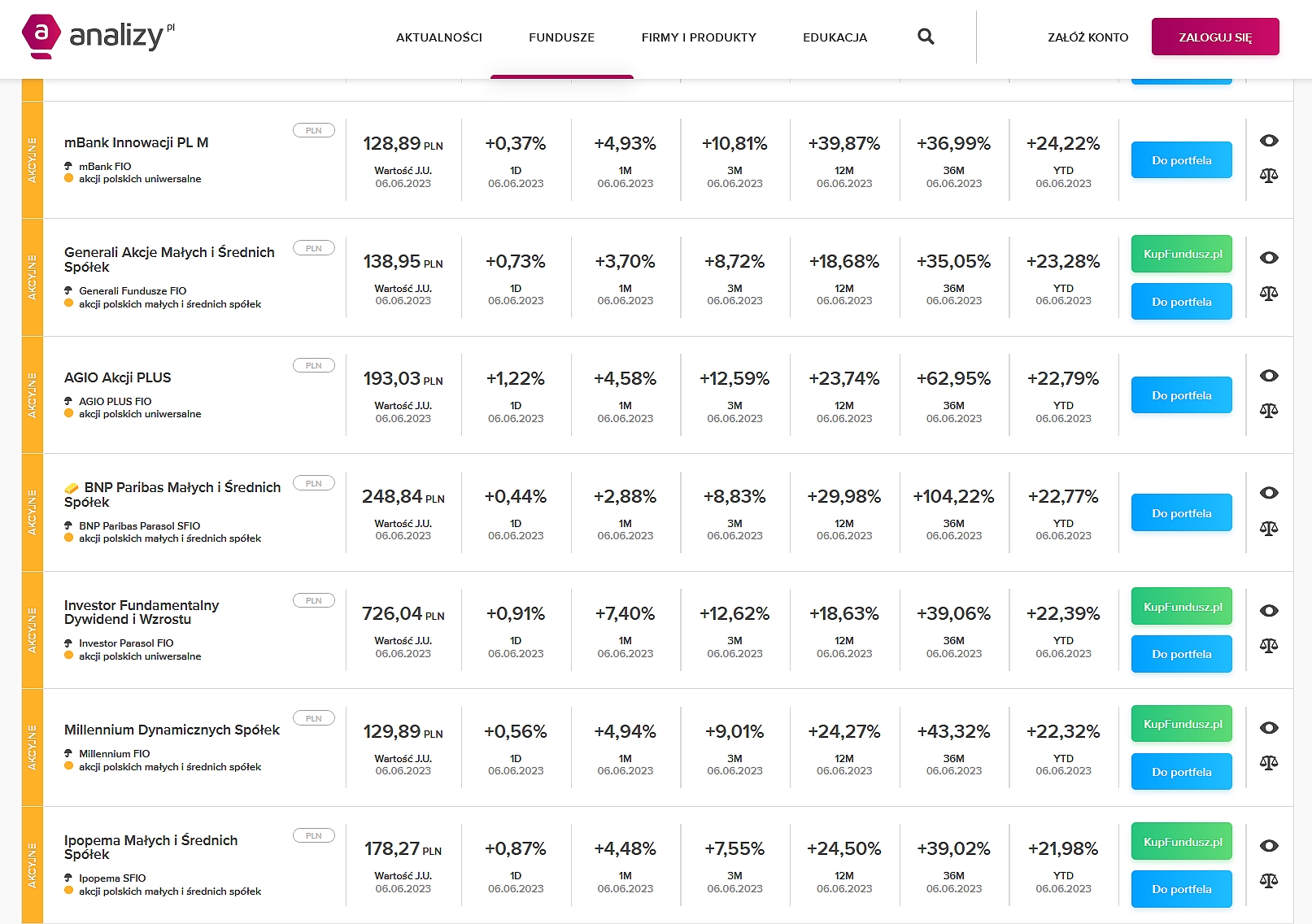Image resolution: width=1312 pixels, height=924 pixels.
Task: Click AKCYJNE side label of Ipopema row
Action: (x=33, y=865)
